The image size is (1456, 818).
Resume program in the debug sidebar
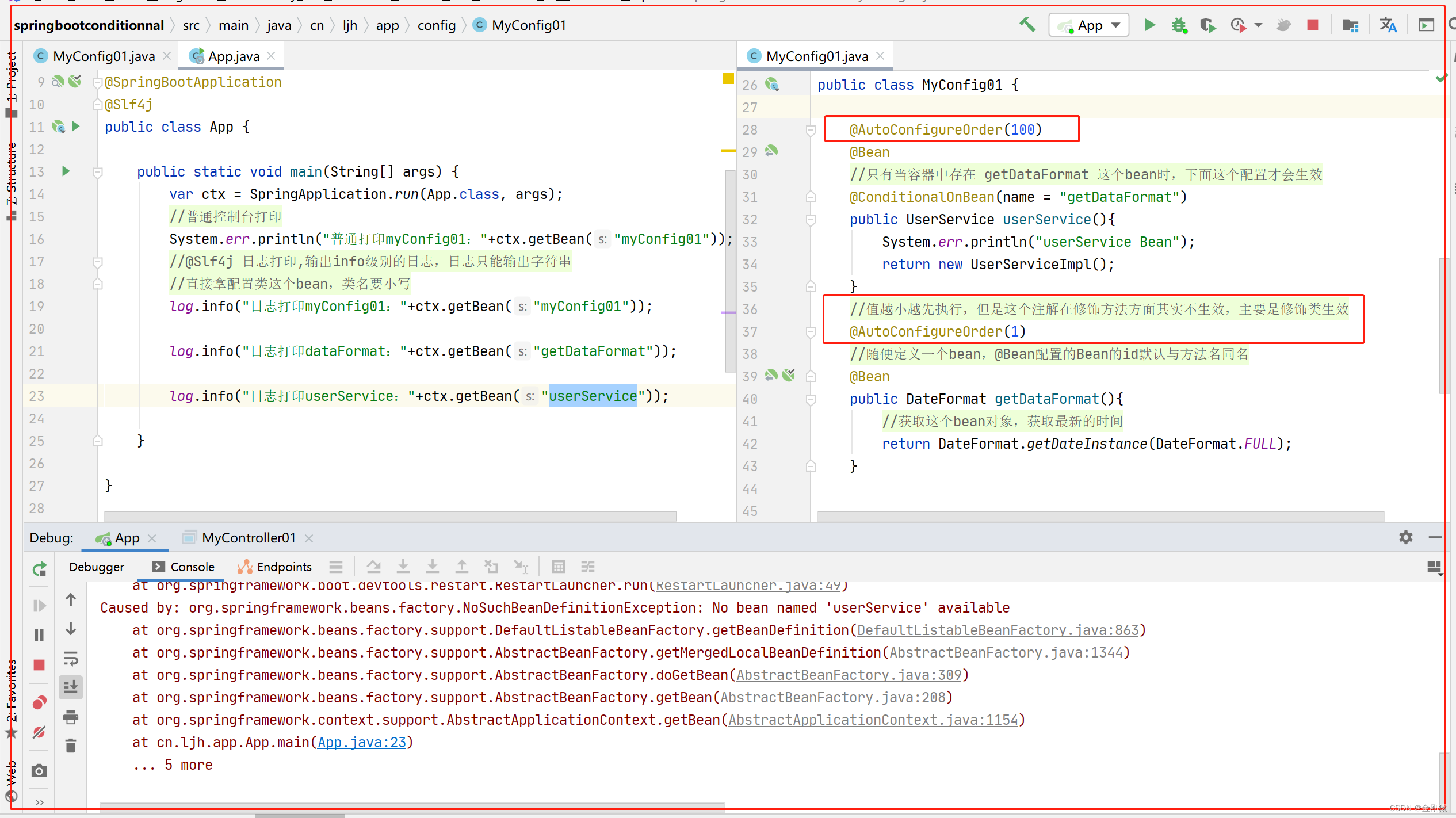click(x=39, y=605)
